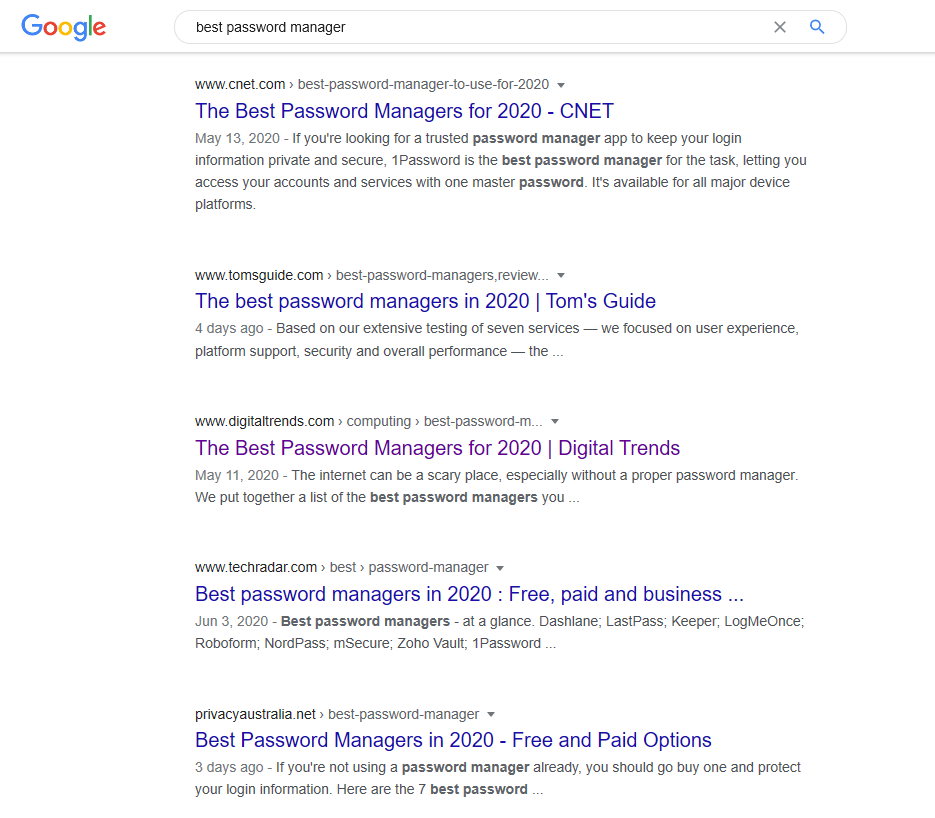This screenshot has height=818, width=935.
Task: Open the tomsguide.com result dropdown arrow
Action: coord(561,275)
